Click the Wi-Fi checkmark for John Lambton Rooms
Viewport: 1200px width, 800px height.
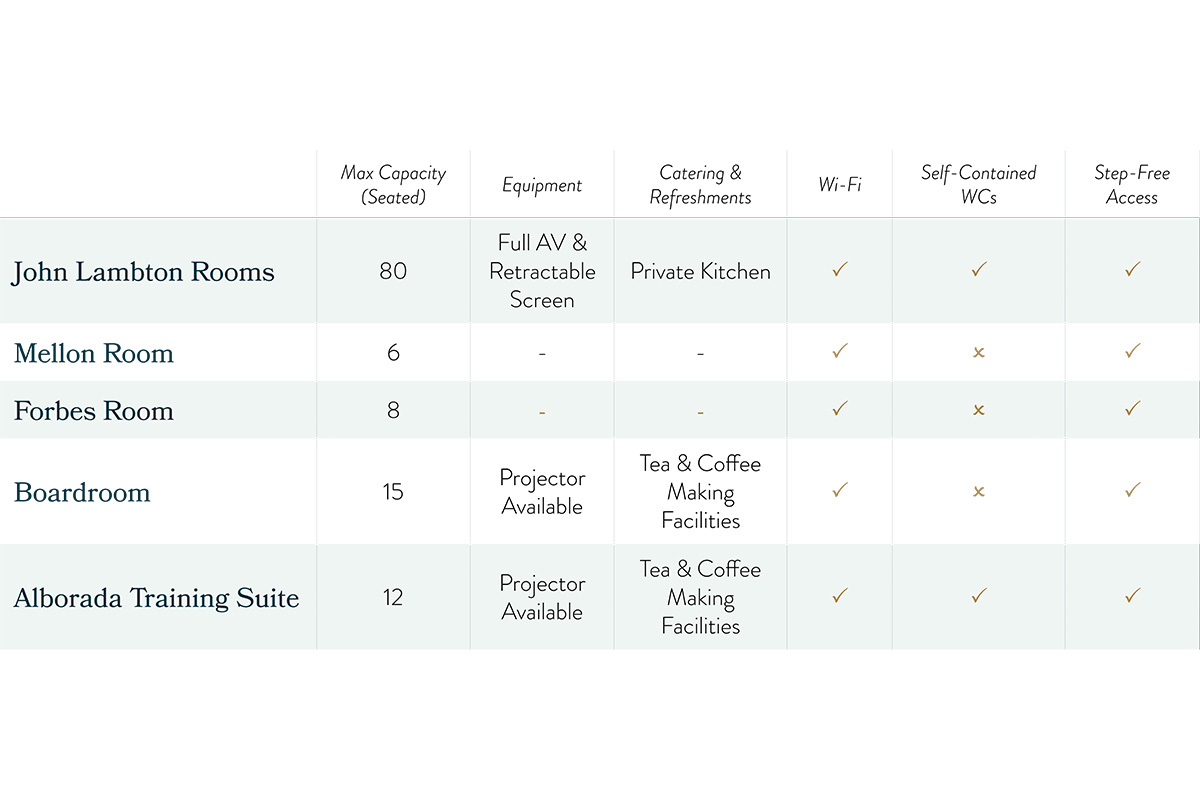pyautogui.click(x=840, y=270)
